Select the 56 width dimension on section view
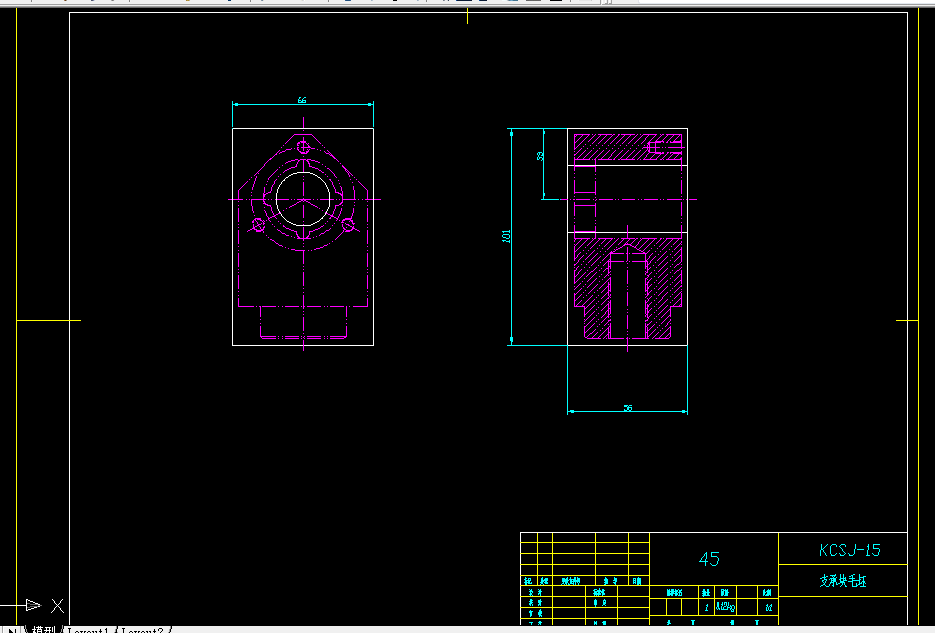The image size is (935, 633). [628, 408]
